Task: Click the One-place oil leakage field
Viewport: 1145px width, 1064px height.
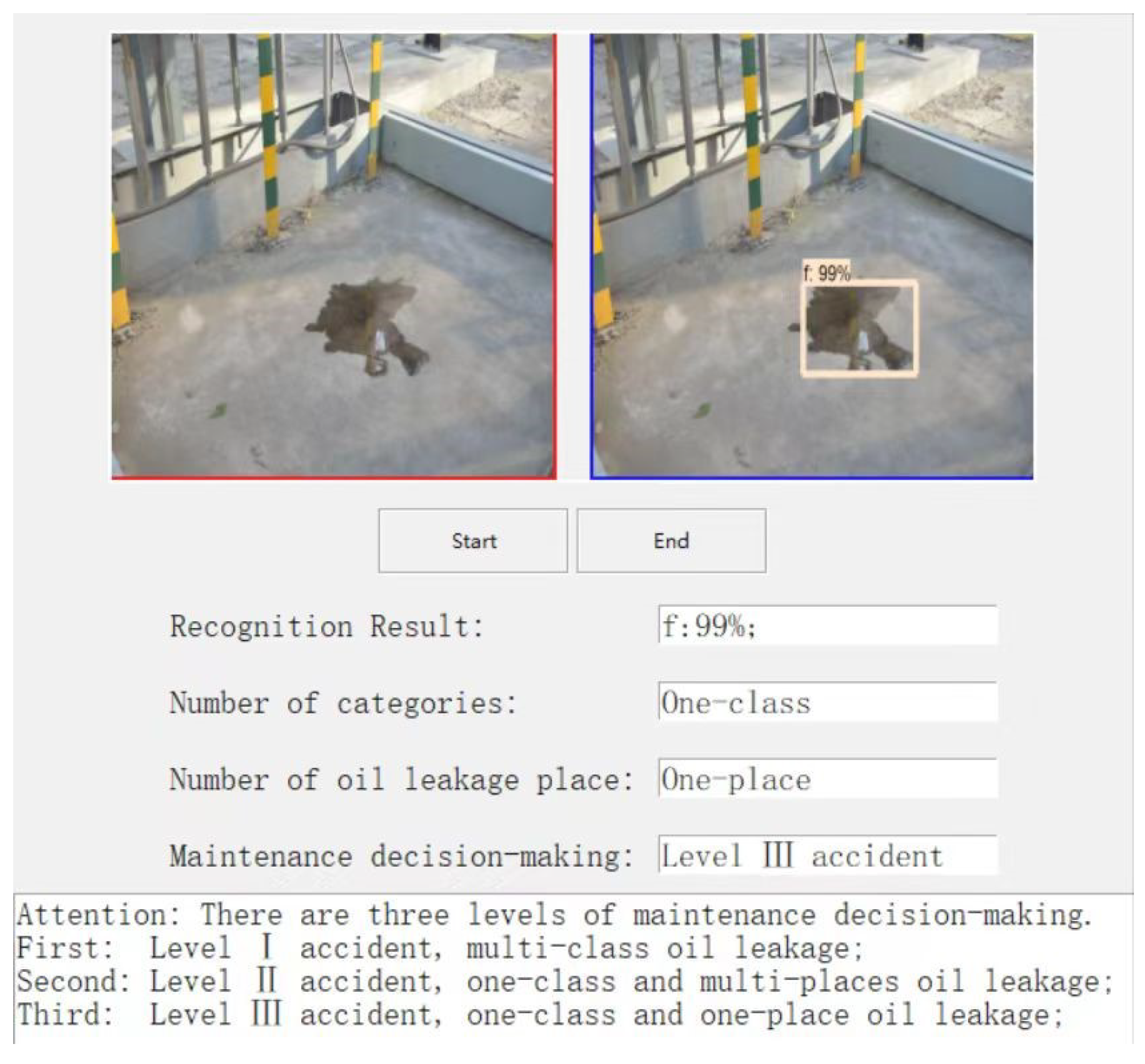Action: pyautogui.click(x=827, y=779)
